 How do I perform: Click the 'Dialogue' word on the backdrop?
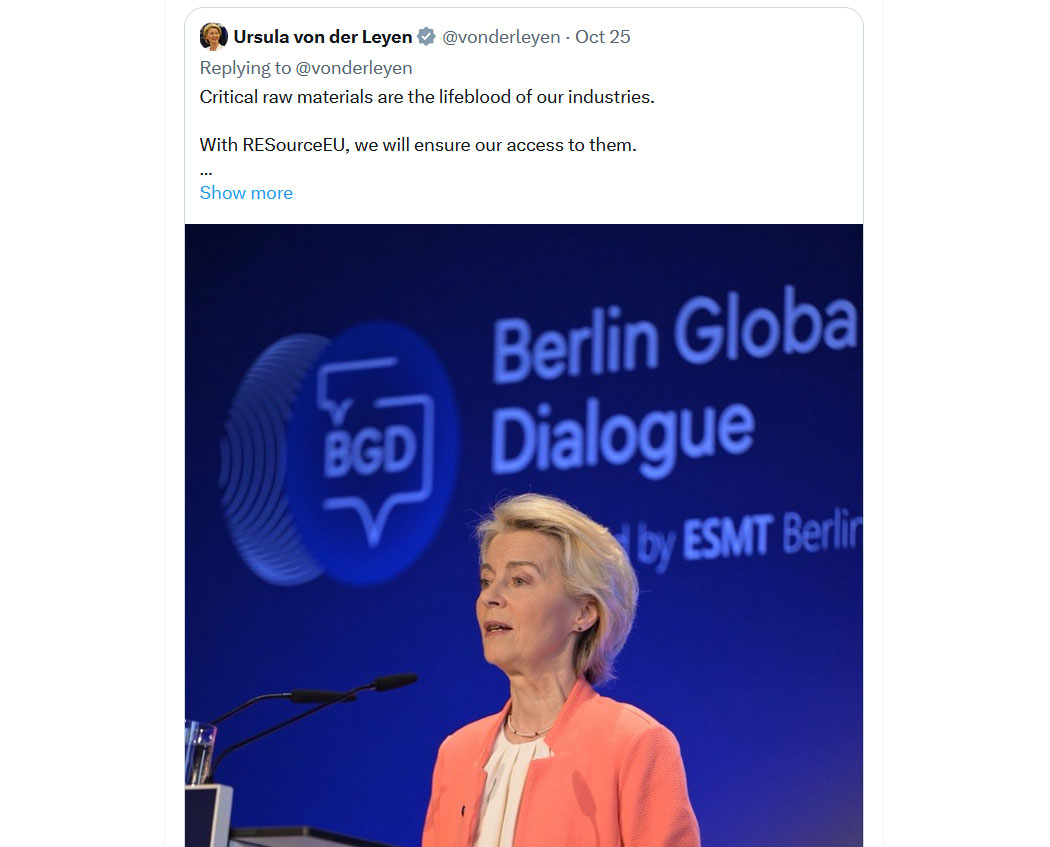(x=623, y=437)
